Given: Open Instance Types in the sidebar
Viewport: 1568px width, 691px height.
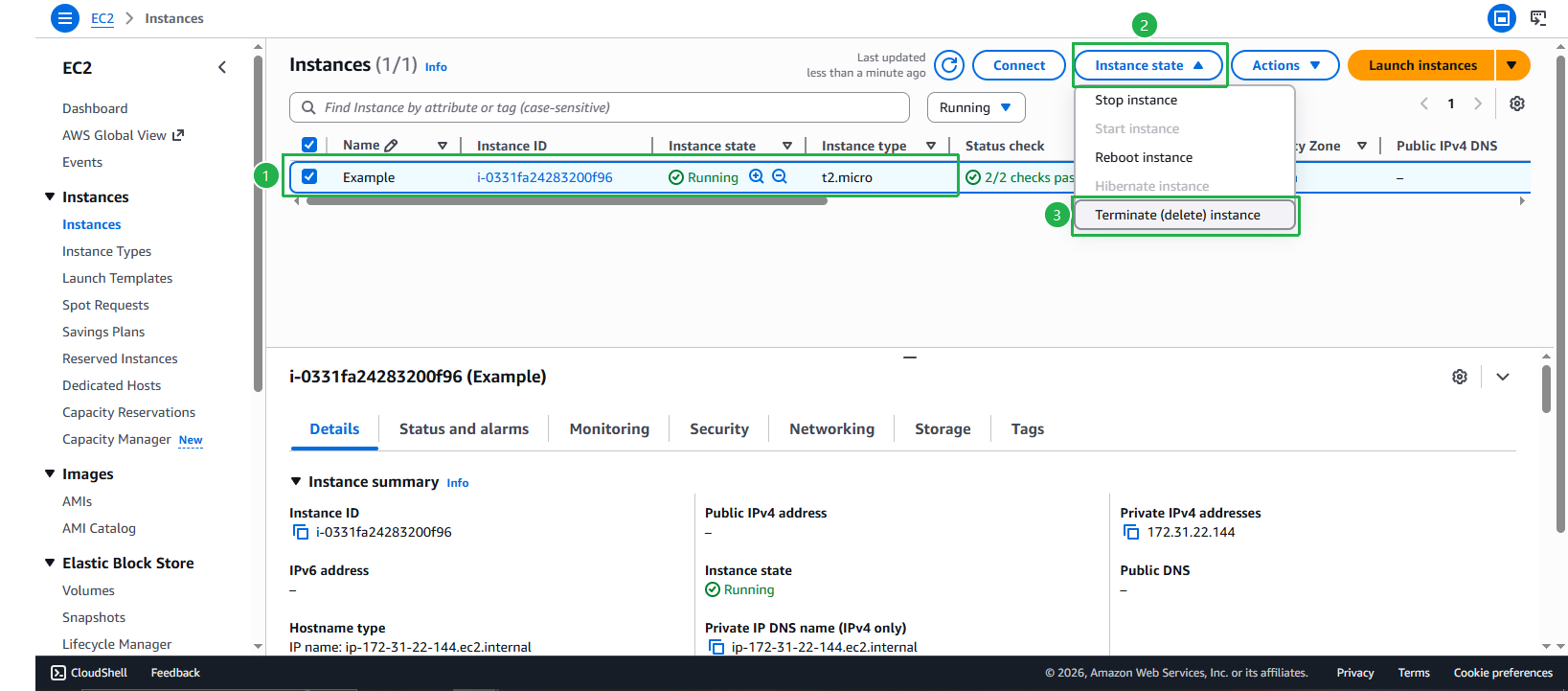Looking at the screenshot, I should tap(107, 251).
